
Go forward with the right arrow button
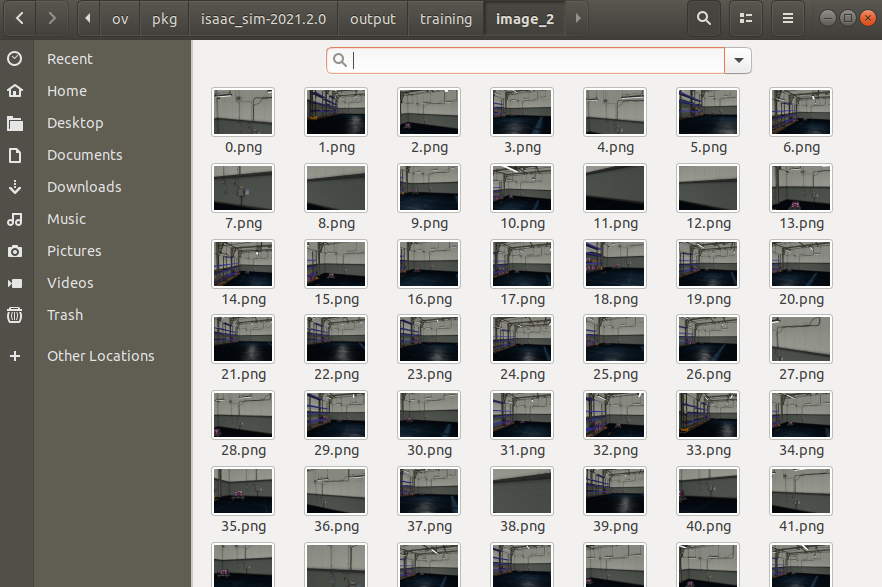click(x=52, y=19)
